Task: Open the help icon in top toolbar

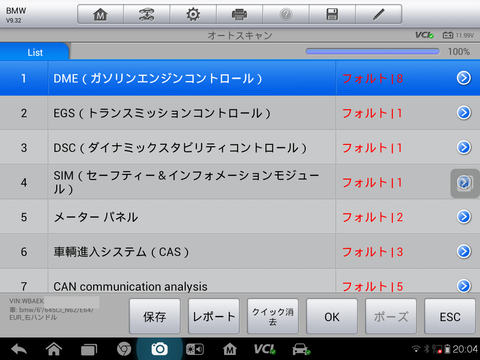Action: (x=286, y=14)
